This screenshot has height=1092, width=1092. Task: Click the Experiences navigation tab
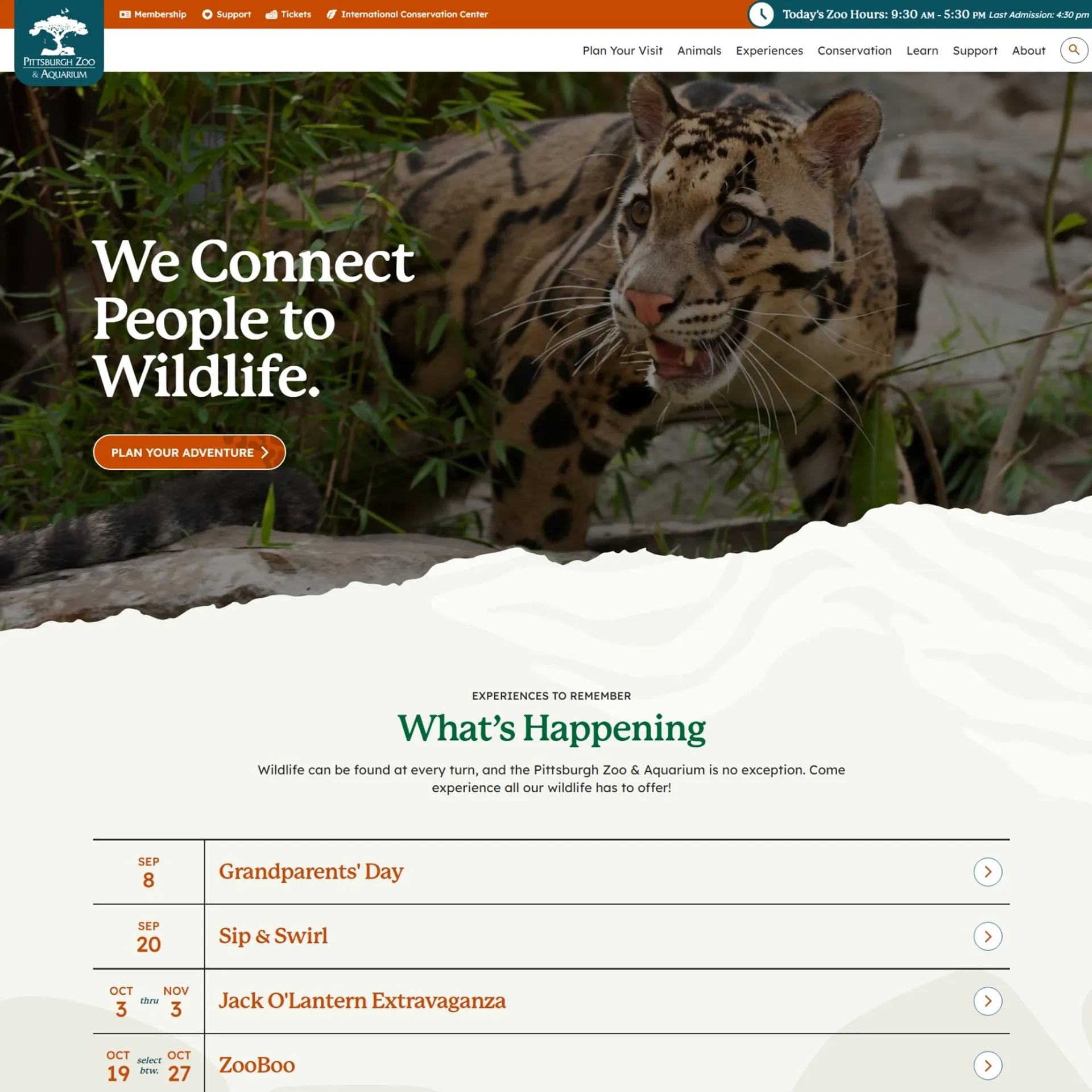point(769,50)
